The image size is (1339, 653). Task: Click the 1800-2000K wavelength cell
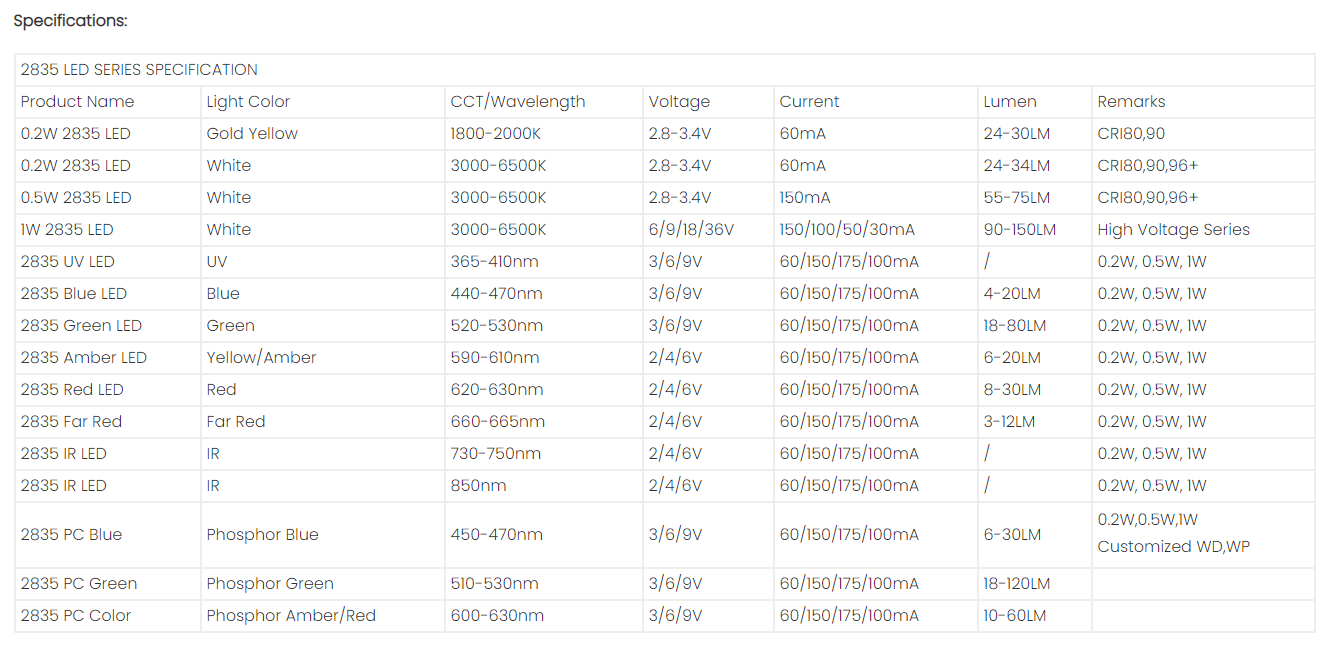click(x=499, y=134)
